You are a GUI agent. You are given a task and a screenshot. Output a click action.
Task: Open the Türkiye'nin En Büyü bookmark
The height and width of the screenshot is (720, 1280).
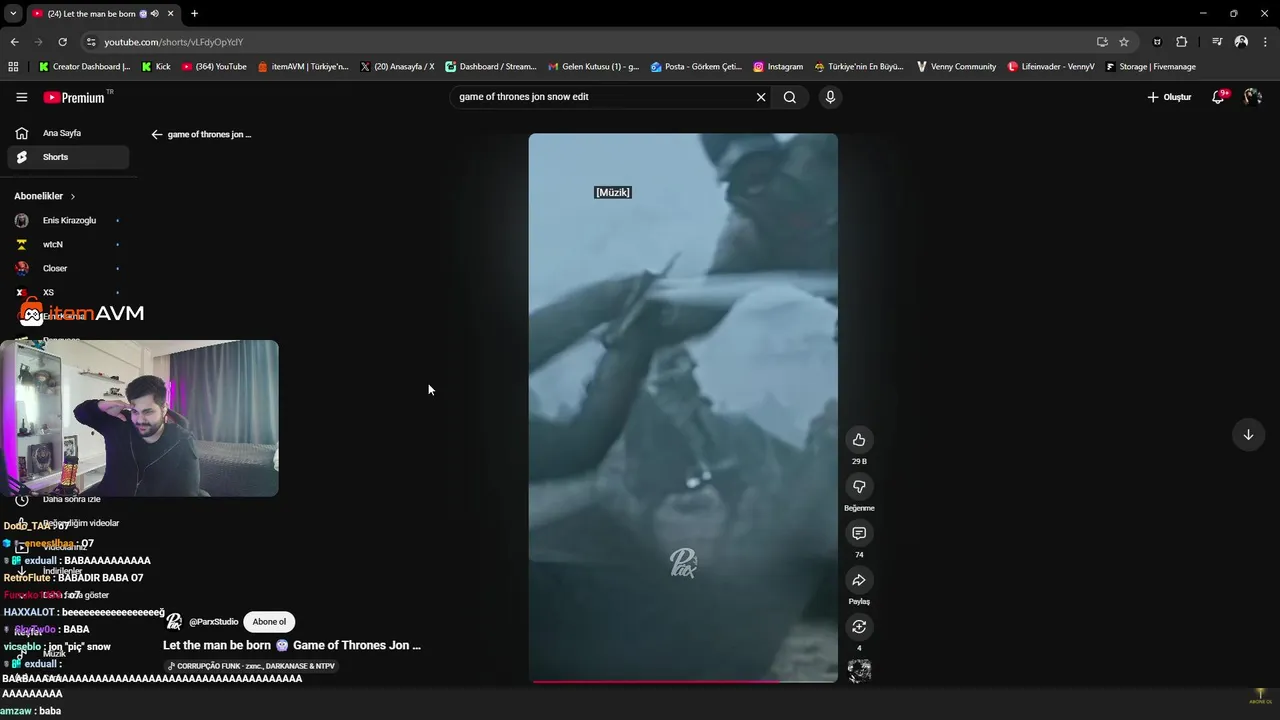859,67
